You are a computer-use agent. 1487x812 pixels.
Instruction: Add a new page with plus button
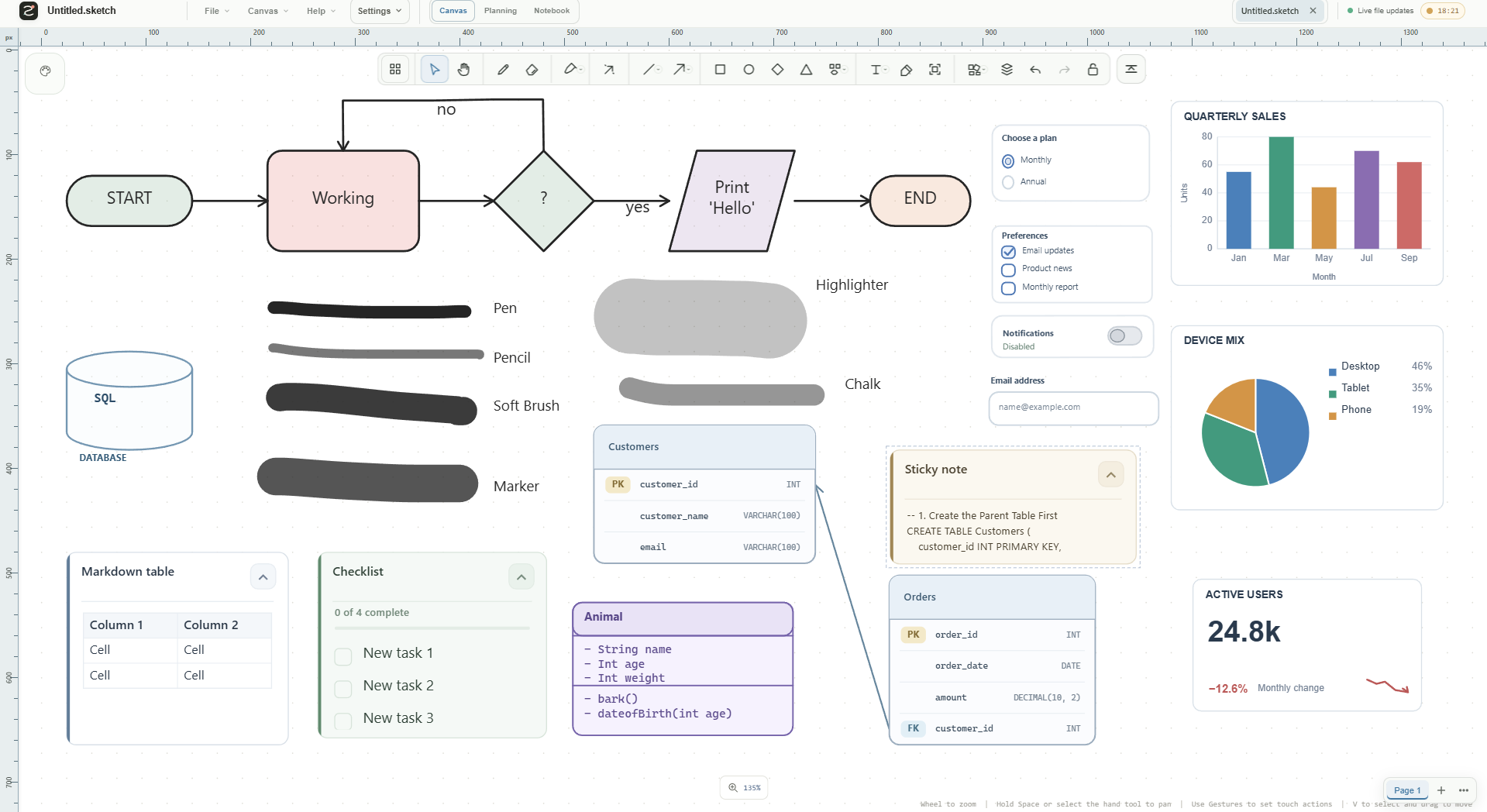[x=1441, y=790]
